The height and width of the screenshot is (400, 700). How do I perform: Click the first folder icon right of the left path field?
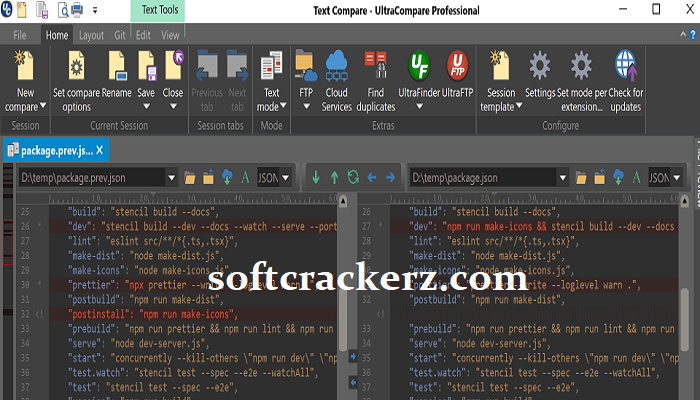pos(190,178)
